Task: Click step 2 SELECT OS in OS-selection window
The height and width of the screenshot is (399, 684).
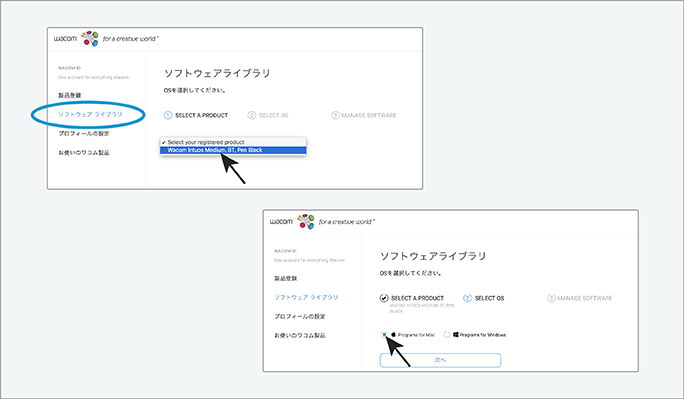Action: click(484, 298)
